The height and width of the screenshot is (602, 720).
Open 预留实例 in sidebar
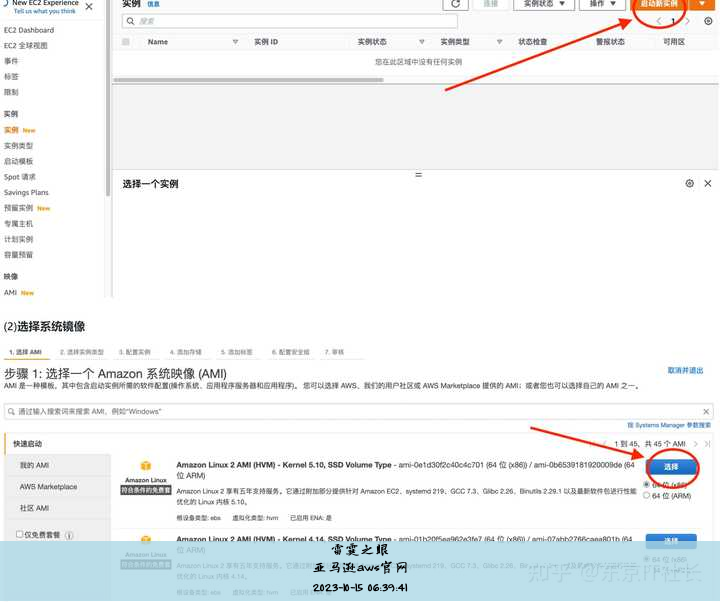pyautogui.click(x=18, y=208)
